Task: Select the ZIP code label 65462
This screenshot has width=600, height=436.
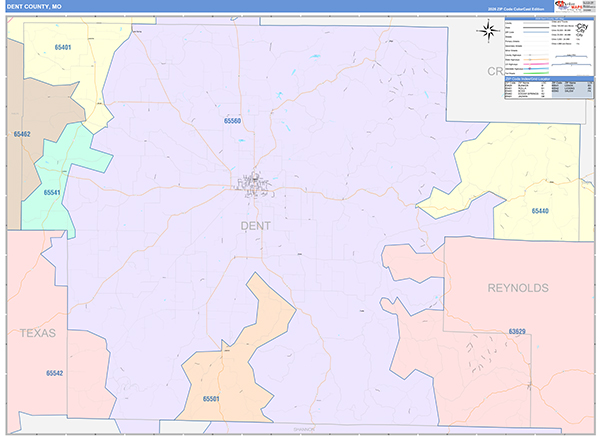Action: (x=22, y=134)
